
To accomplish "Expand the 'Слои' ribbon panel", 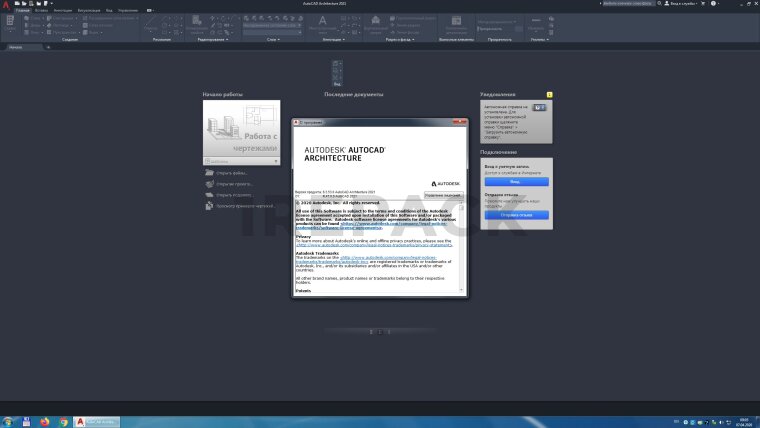I will pos(273,40).
